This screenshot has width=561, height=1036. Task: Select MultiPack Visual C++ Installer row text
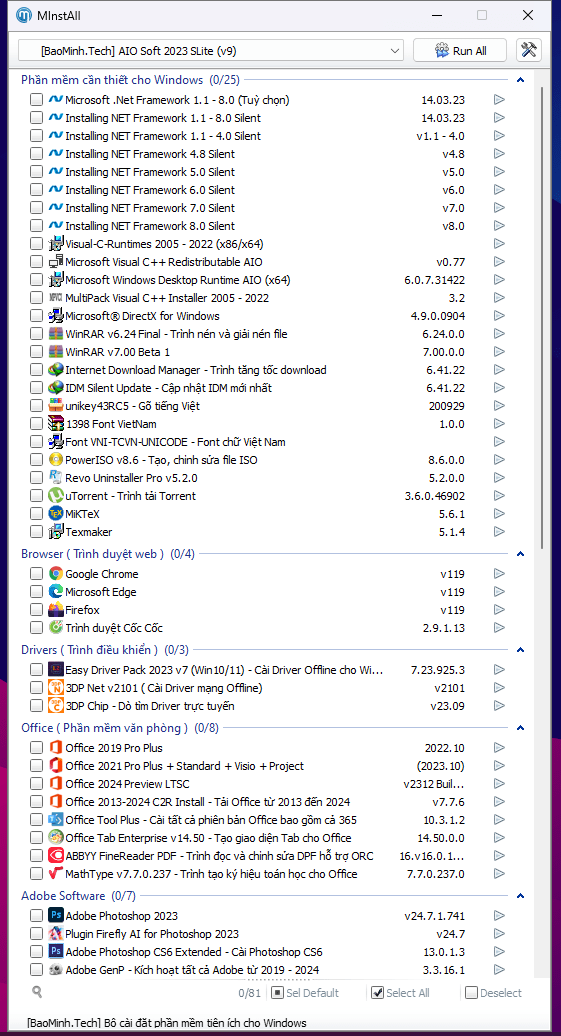point(167,298)
